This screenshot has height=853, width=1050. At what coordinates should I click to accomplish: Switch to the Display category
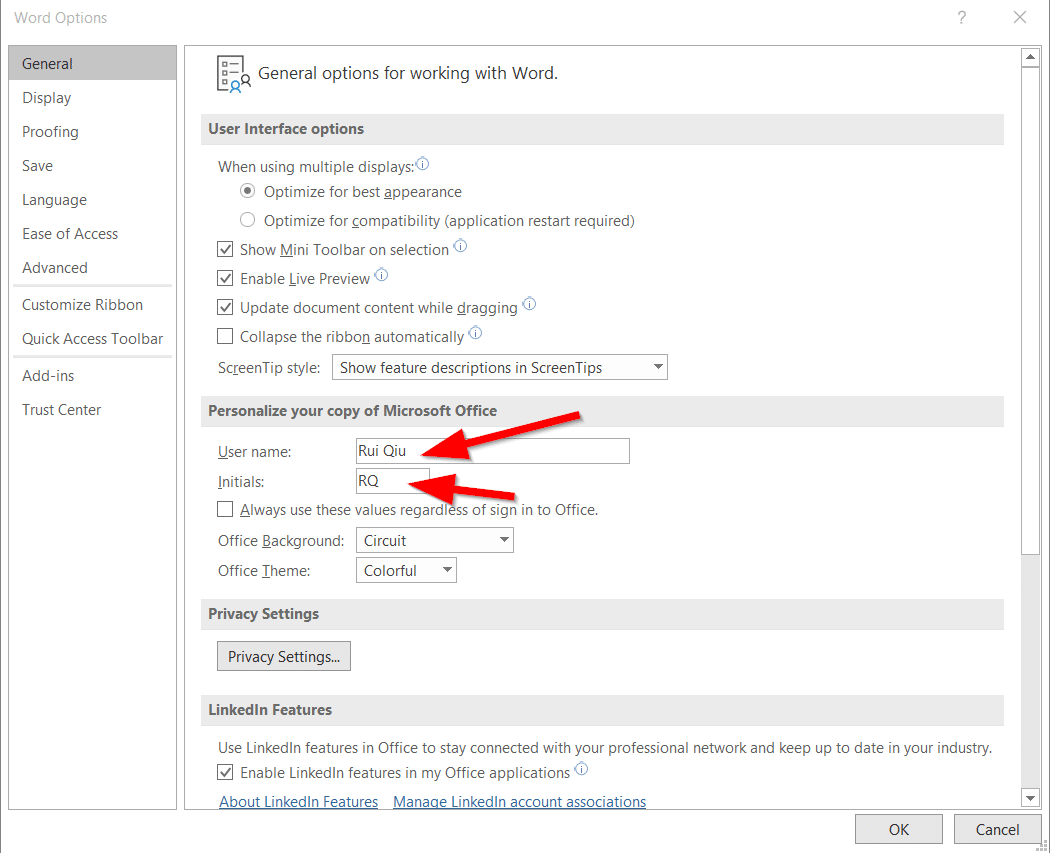[x=92, y=98]
